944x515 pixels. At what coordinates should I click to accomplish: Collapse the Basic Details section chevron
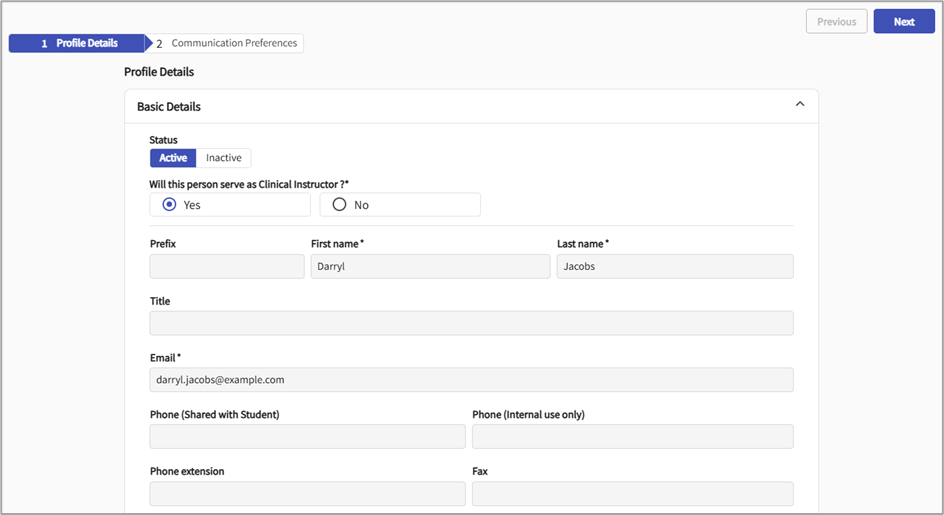(799, 104)
